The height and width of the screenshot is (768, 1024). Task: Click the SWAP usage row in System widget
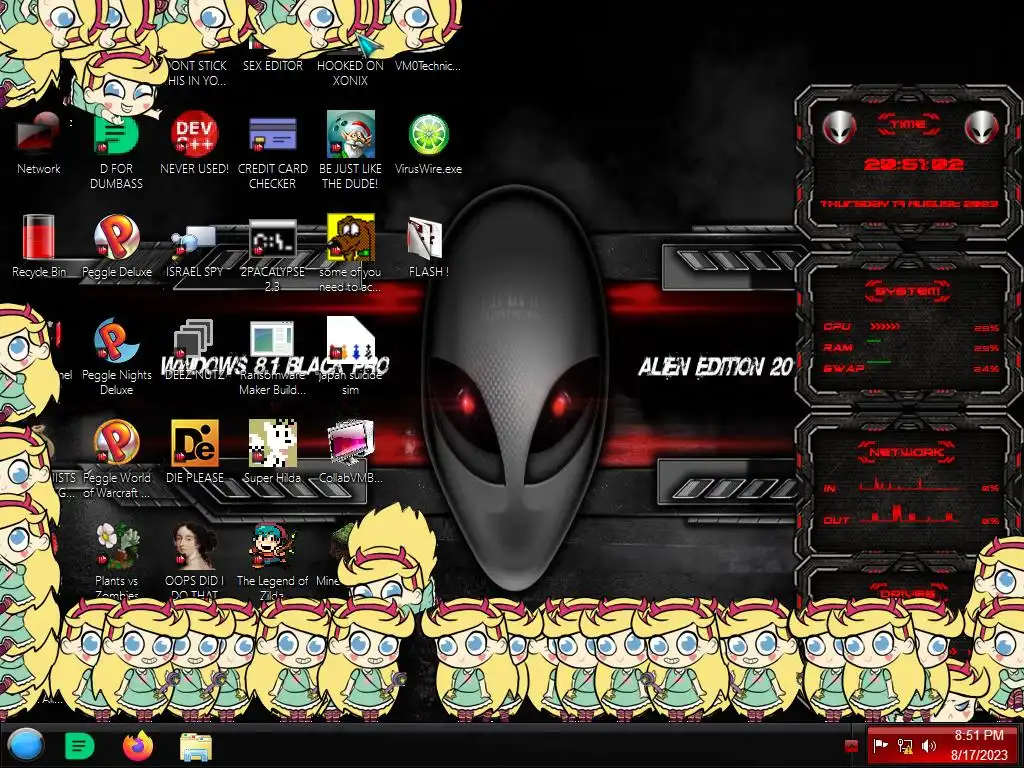coord(910,368)
